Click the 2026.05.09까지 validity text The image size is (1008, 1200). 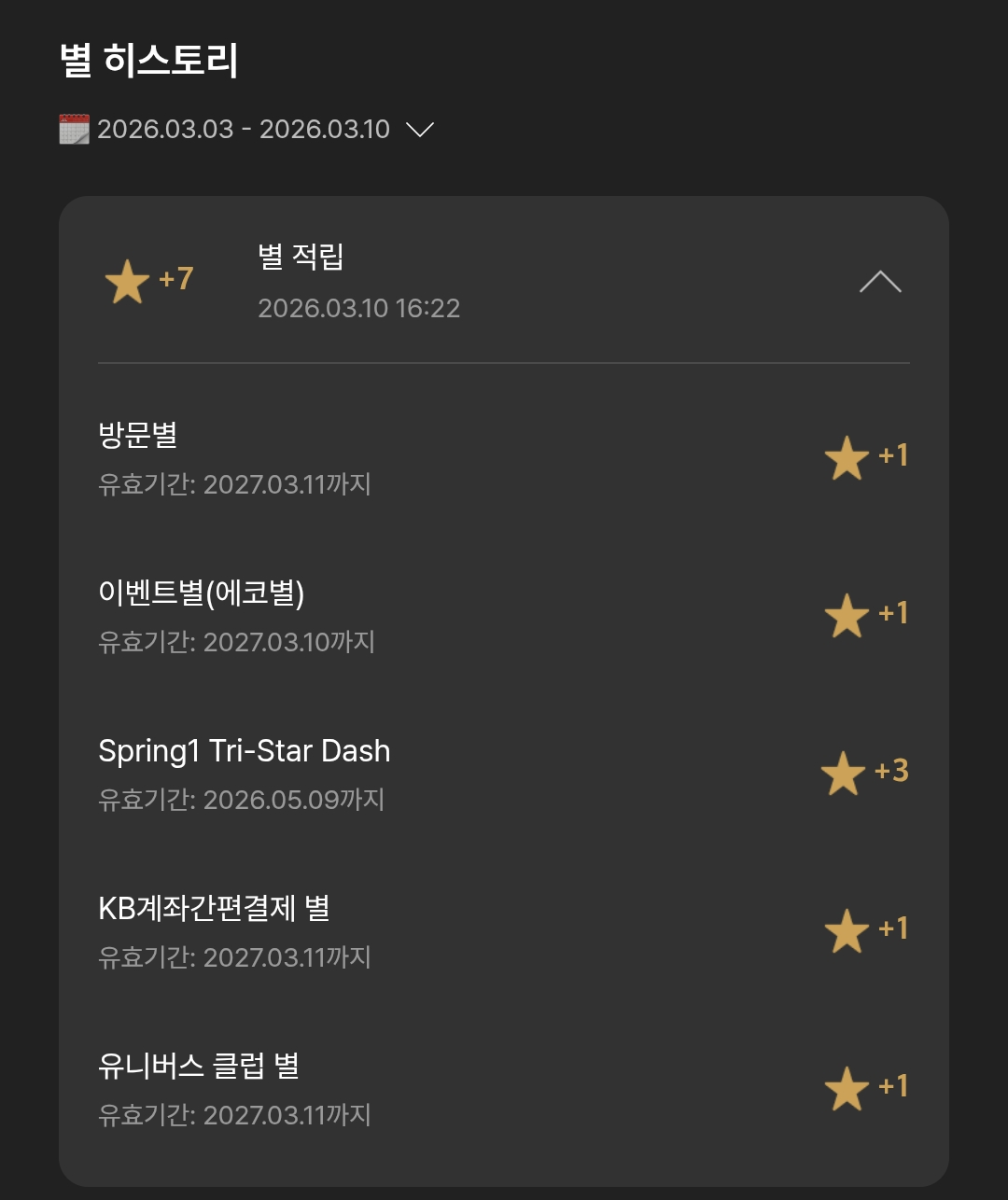pos(294,800)
